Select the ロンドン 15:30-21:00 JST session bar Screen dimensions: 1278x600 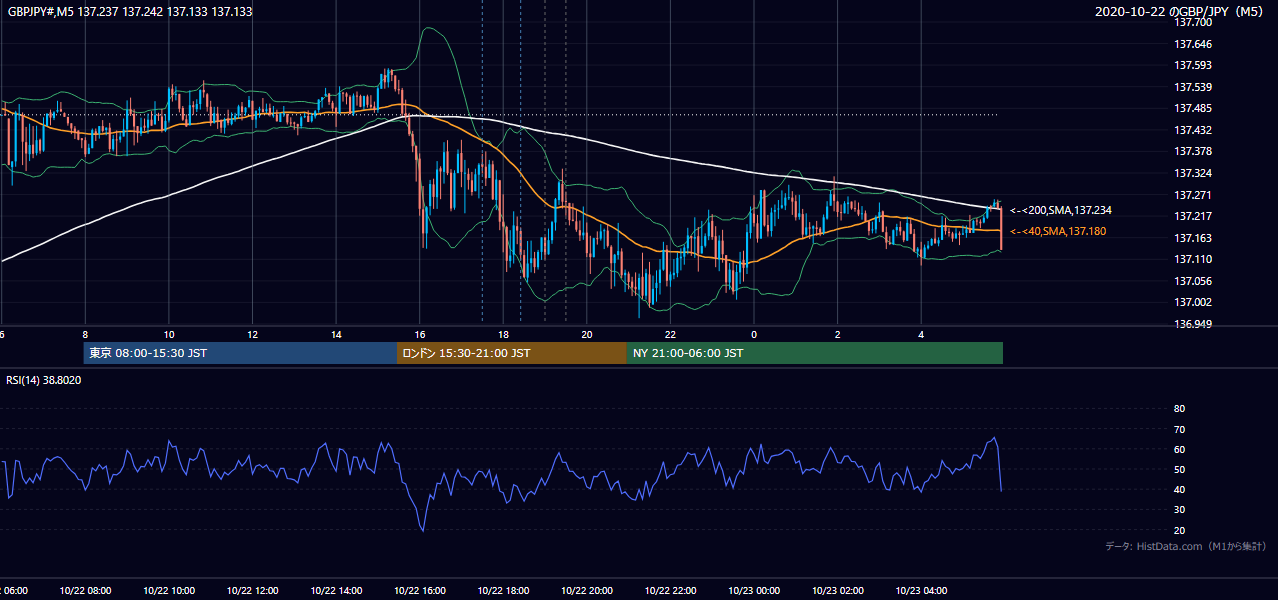click(512, 353)
